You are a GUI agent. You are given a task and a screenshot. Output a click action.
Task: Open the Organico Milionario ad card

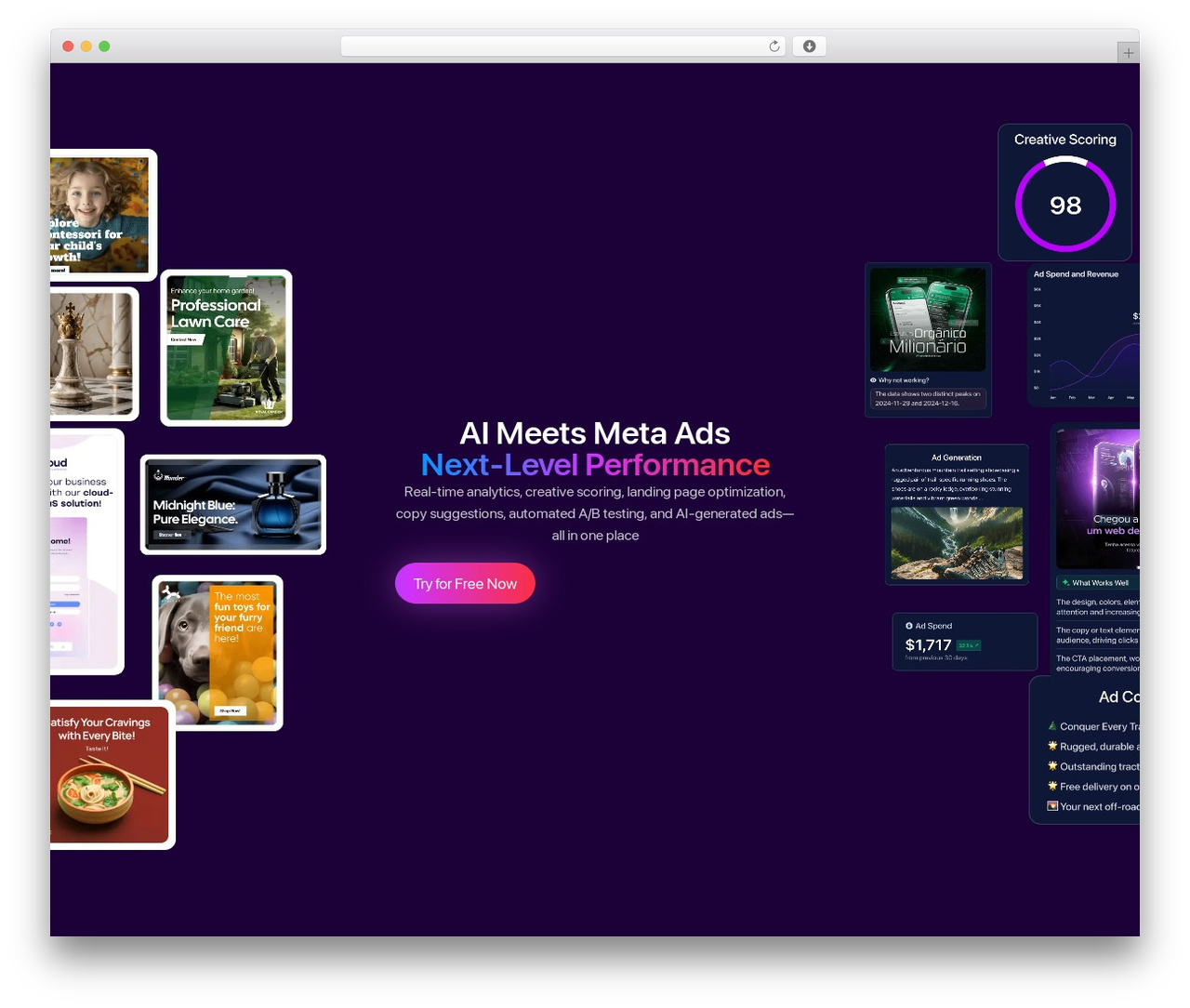[928, 340]
